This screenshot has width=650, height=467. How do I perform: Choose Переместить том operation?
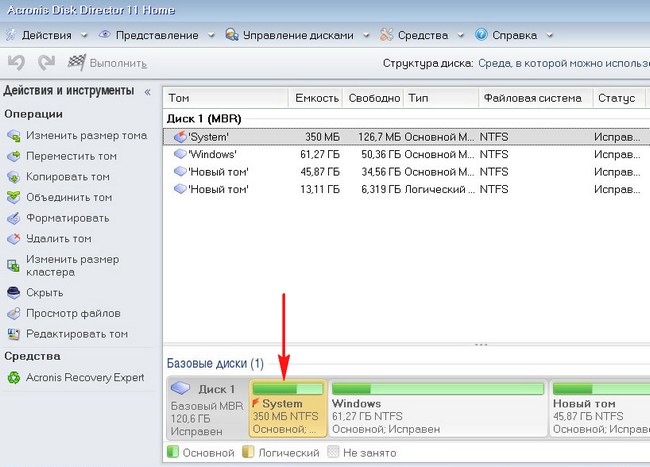[x=71, y=156]
